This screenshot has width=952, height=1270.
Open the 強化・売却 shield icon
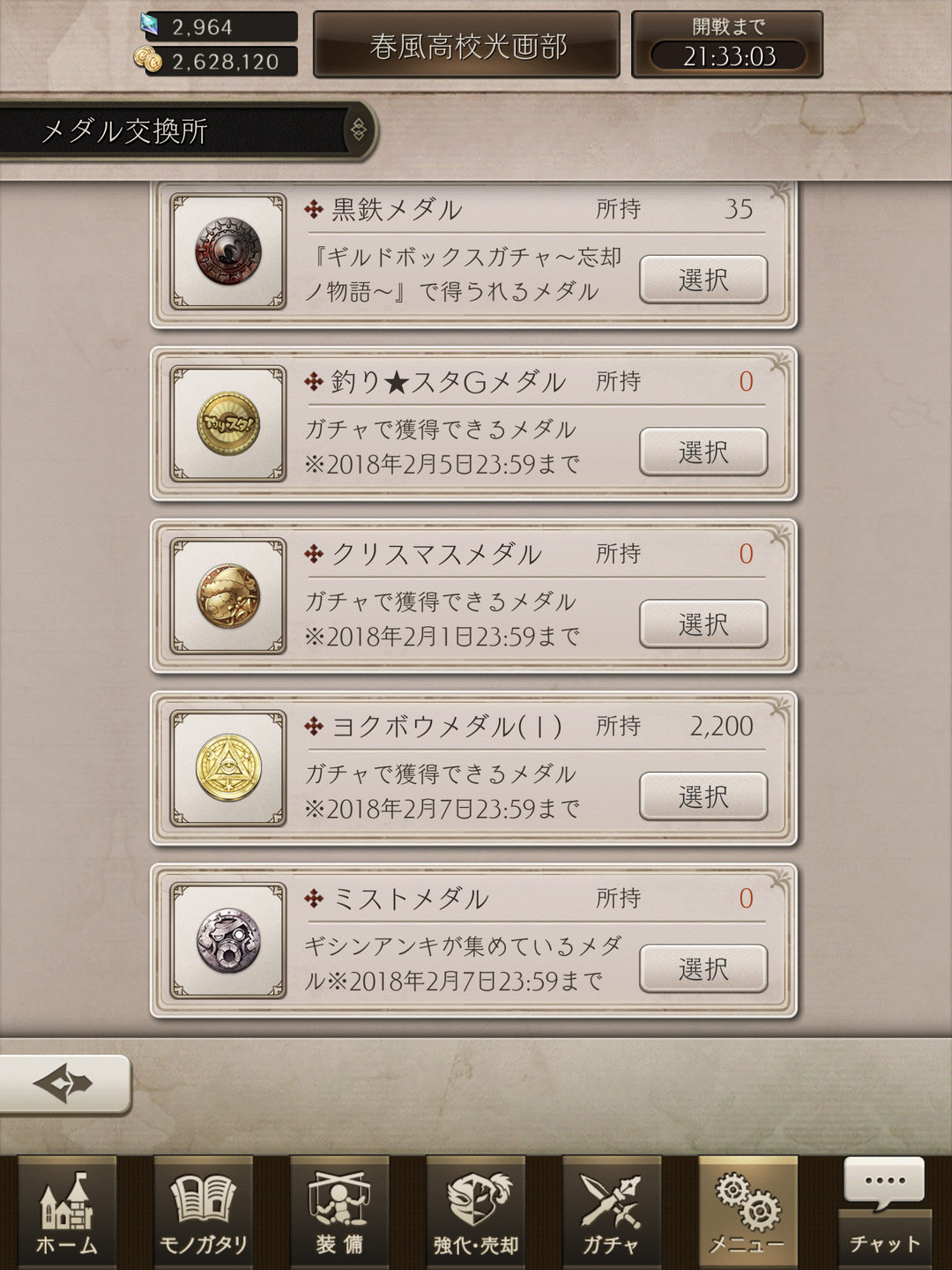coord(476,1213)
